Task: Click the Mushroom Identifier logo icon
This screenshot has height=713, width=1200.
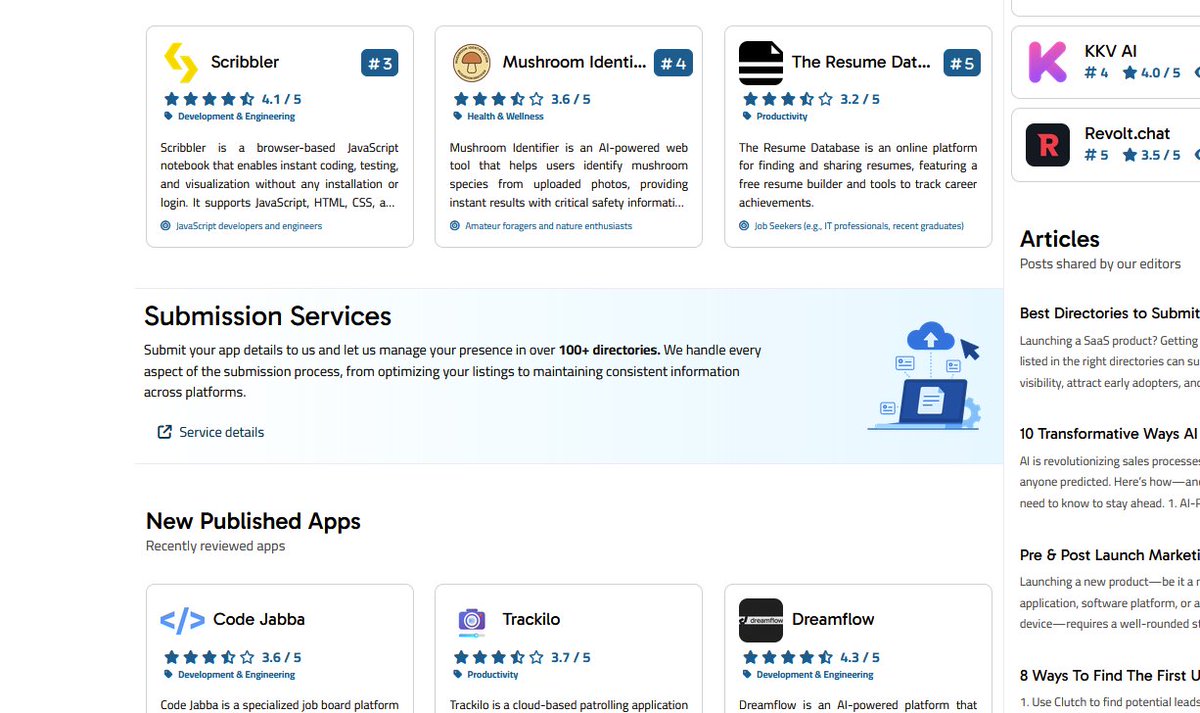Action: pos(471,63)
